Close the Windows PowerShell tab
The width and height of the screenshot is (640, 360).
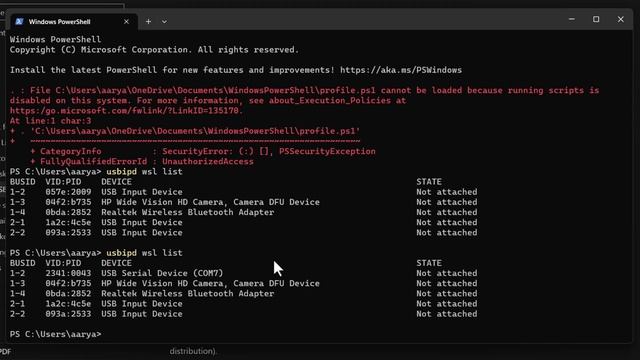click(x=127, y=22)
